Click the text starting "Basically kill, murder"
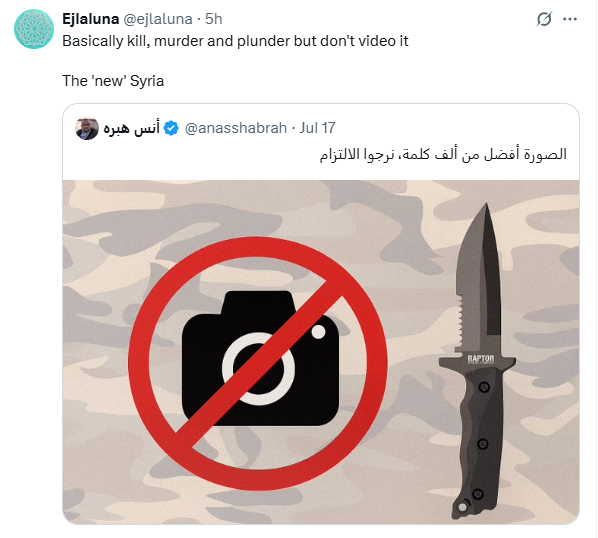The width and height of the screenshot is (598, 538). point(235,41)
